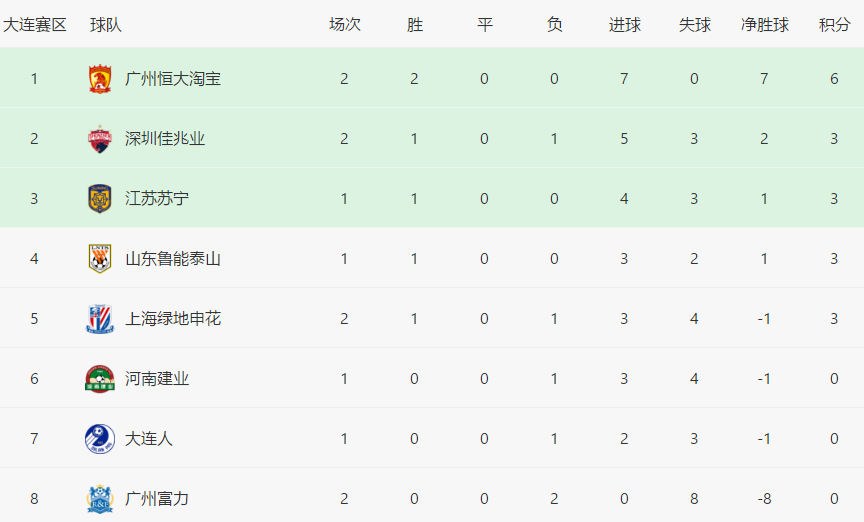
Task: Select the 大连赛区 group header
Action: pyautogui.click(x=35, y=25)
